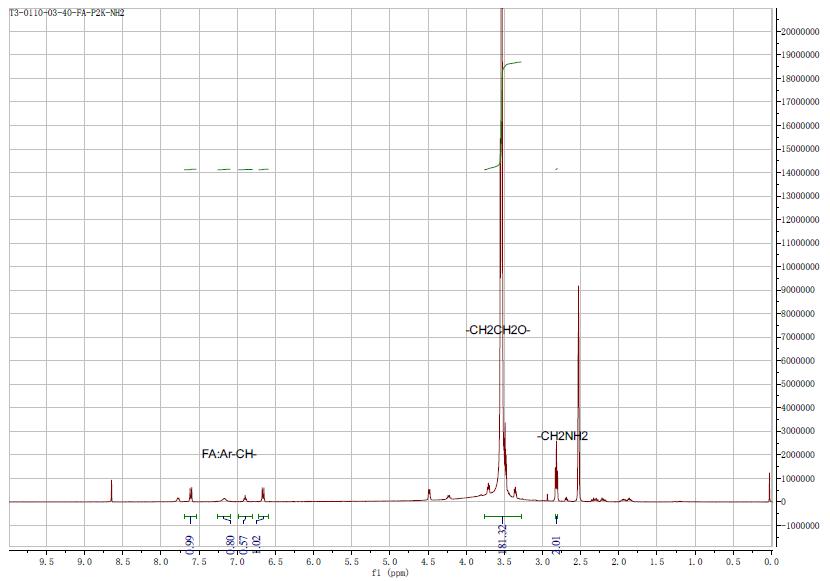This screenshot has height=581, width=830.
Task: Click the sharp singlet peak near 8.65 ppm
Action: pyautogui.click(x=111, y=490)
